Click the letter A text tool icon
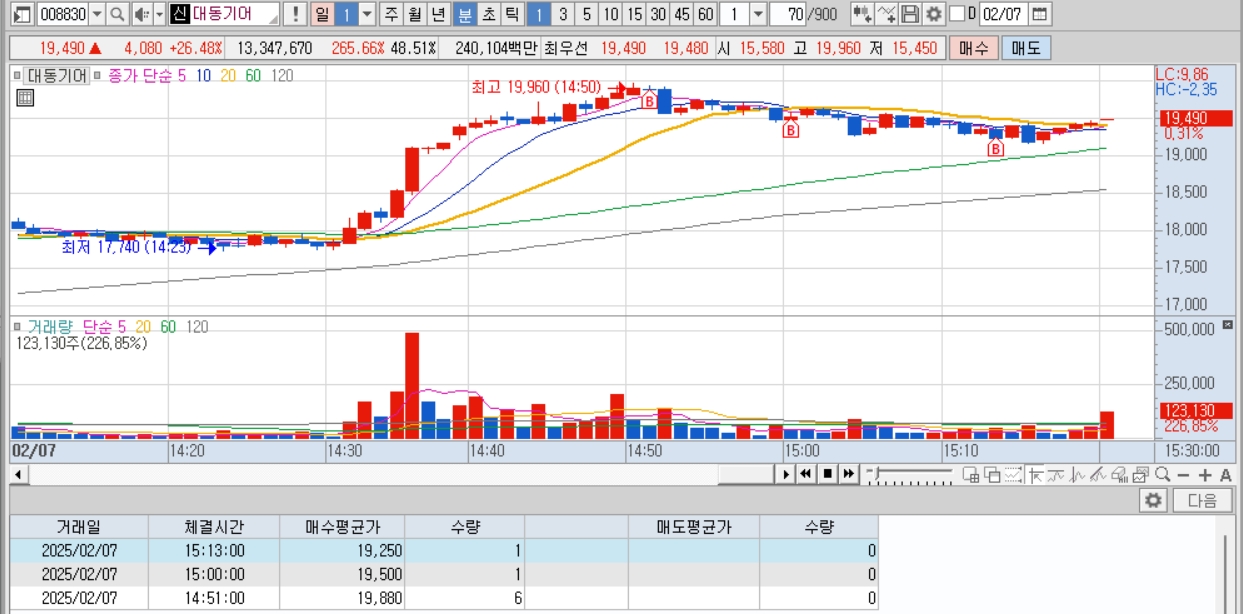 (1226, 476)
